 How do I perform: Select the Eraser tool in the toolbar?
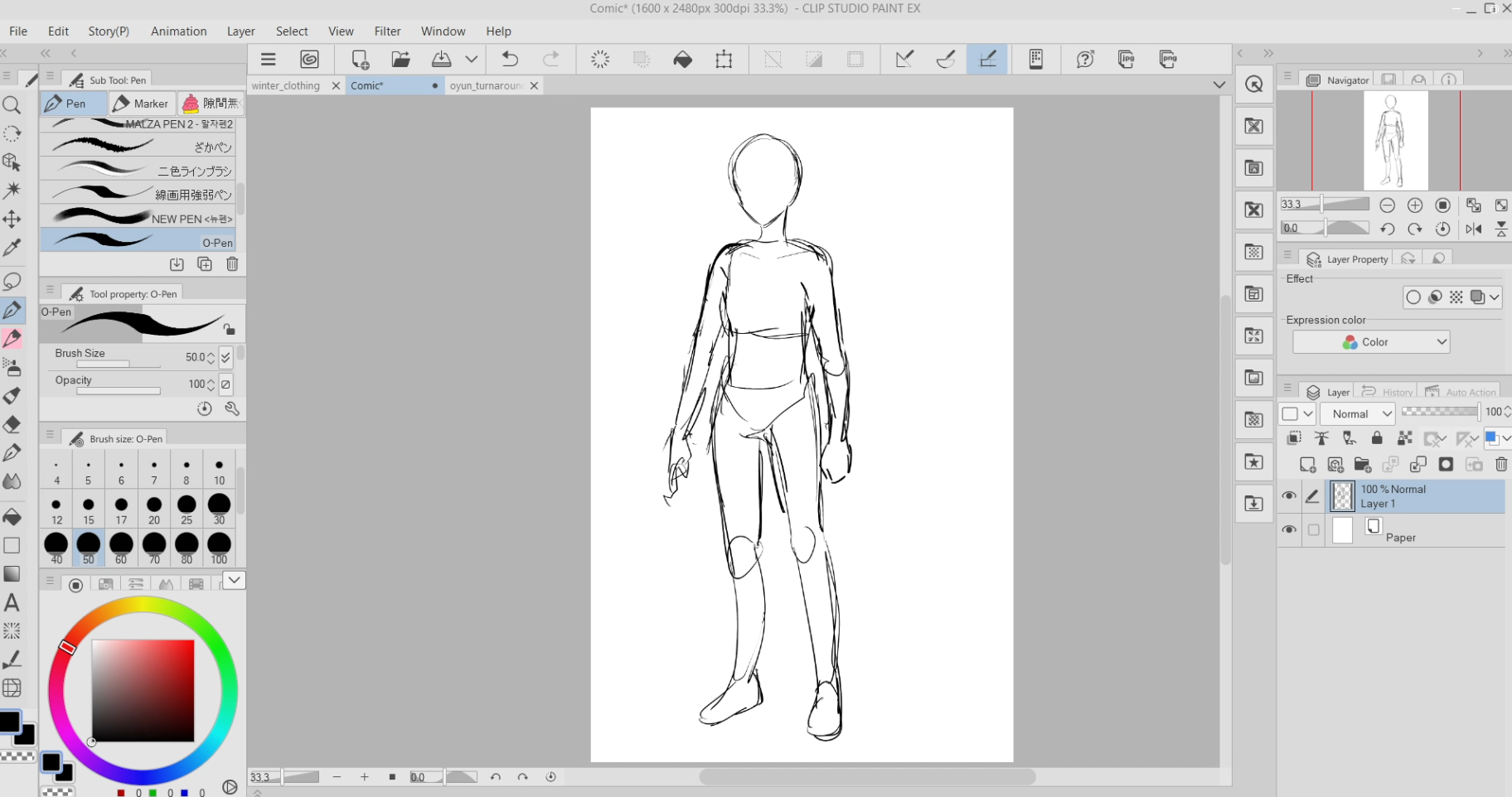pos(12,425)
